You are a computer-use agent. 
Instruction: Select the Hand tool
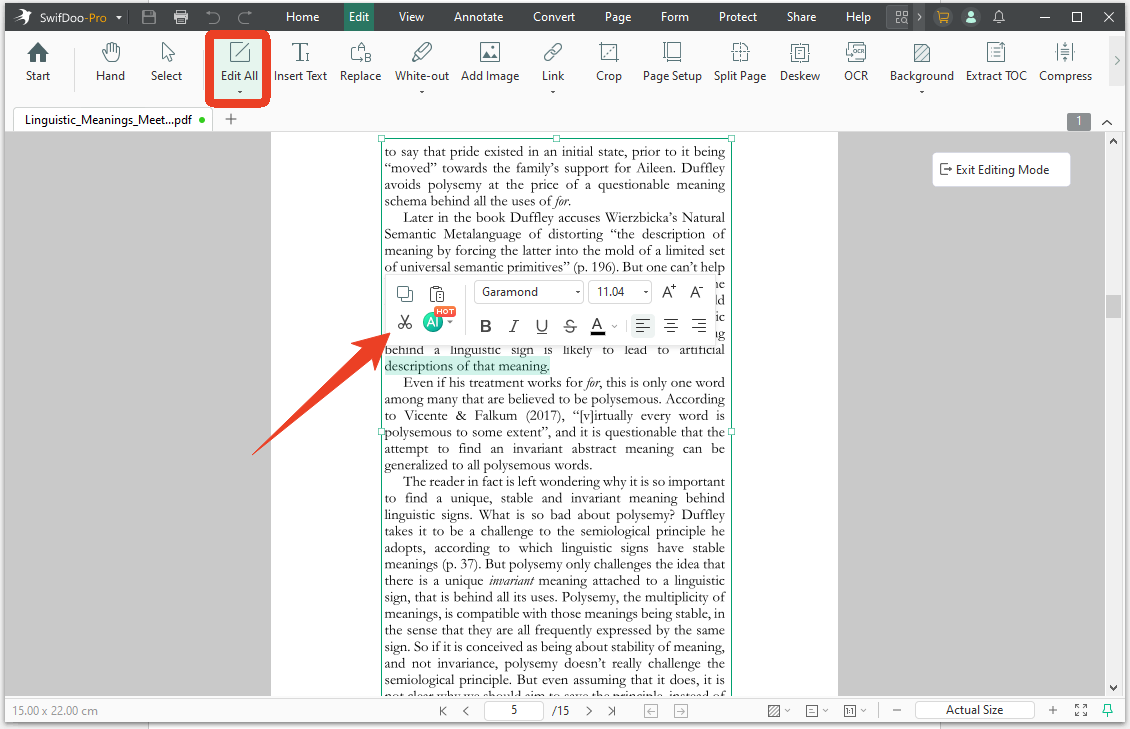110,61
